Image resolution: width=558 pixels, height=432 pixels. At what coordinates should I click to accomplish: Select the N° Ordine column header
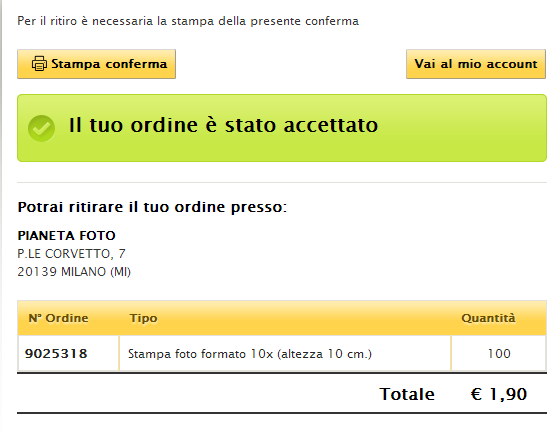tap(58, 318)
